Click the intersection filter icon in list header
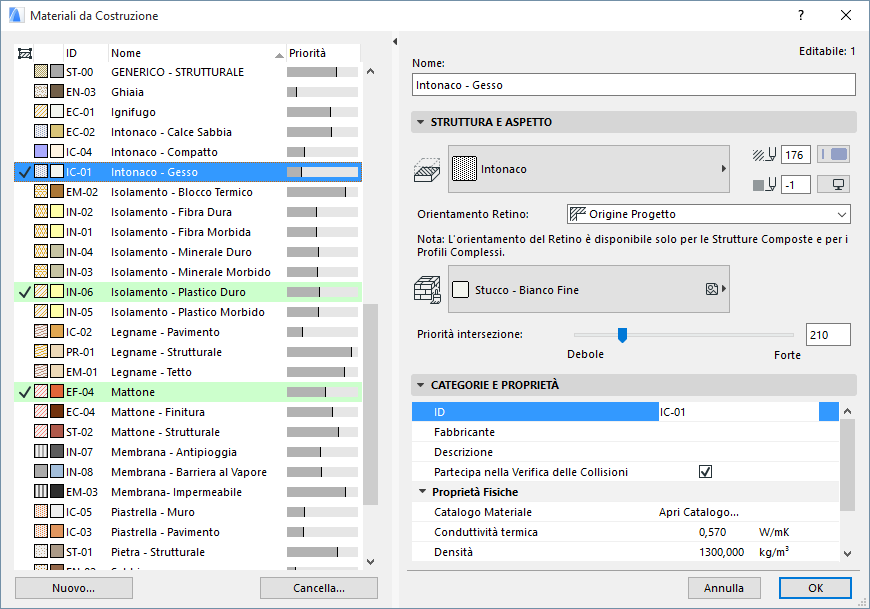This screenshot has width=870, height=609. (24, 53)
